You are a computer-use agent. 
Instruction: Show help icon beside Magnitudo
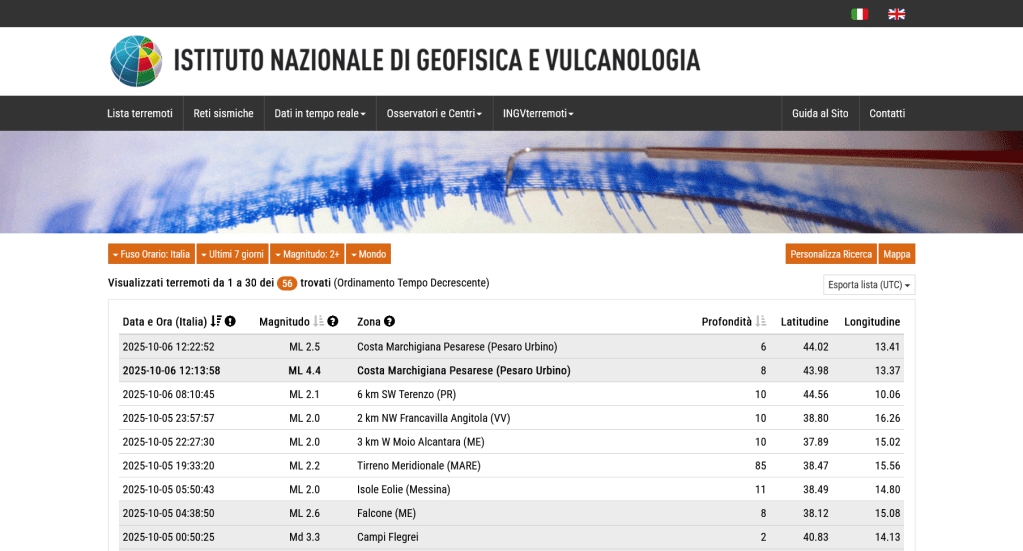click(x=333, y=321)
